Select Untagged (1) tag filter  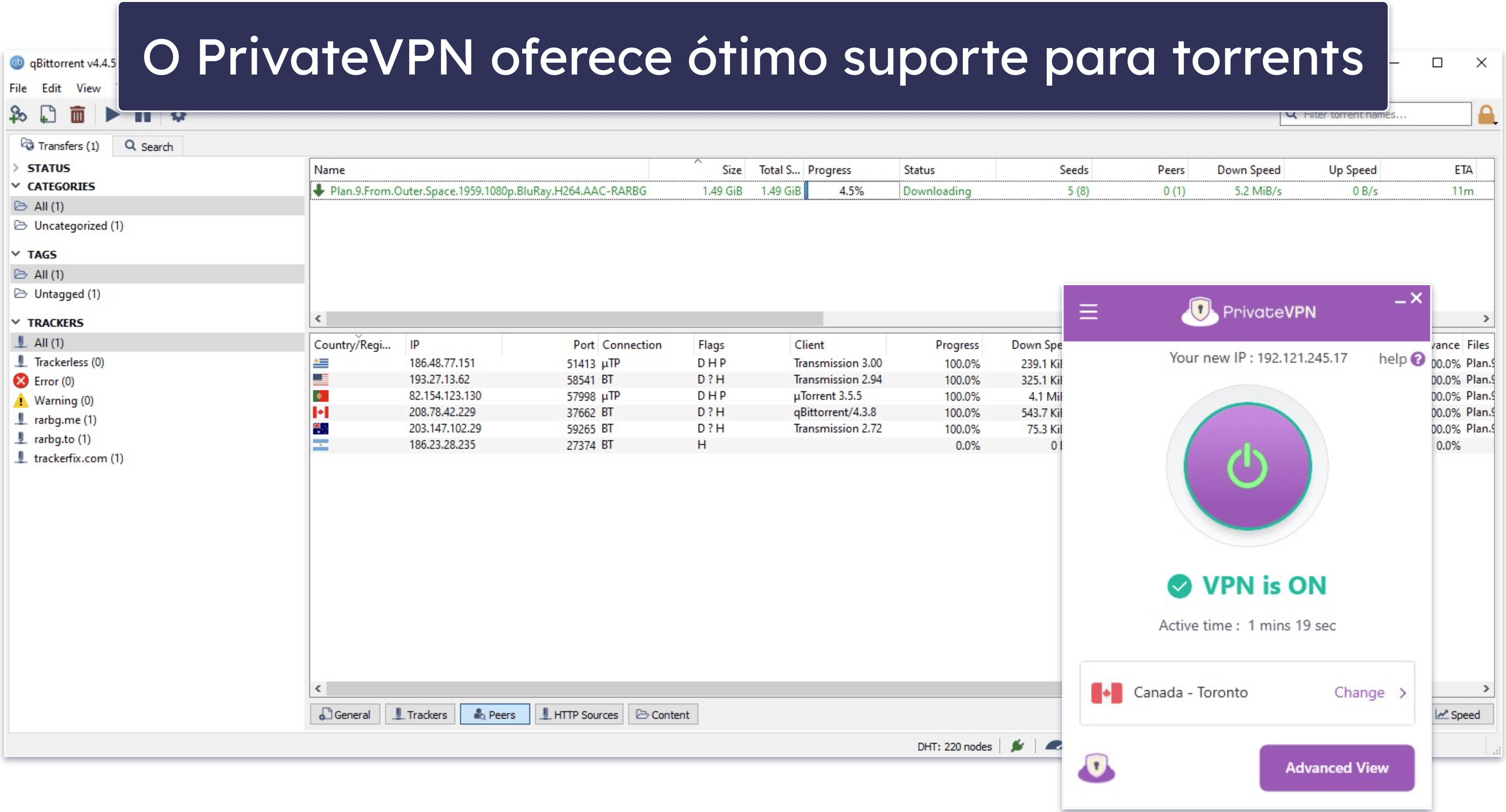67,293
